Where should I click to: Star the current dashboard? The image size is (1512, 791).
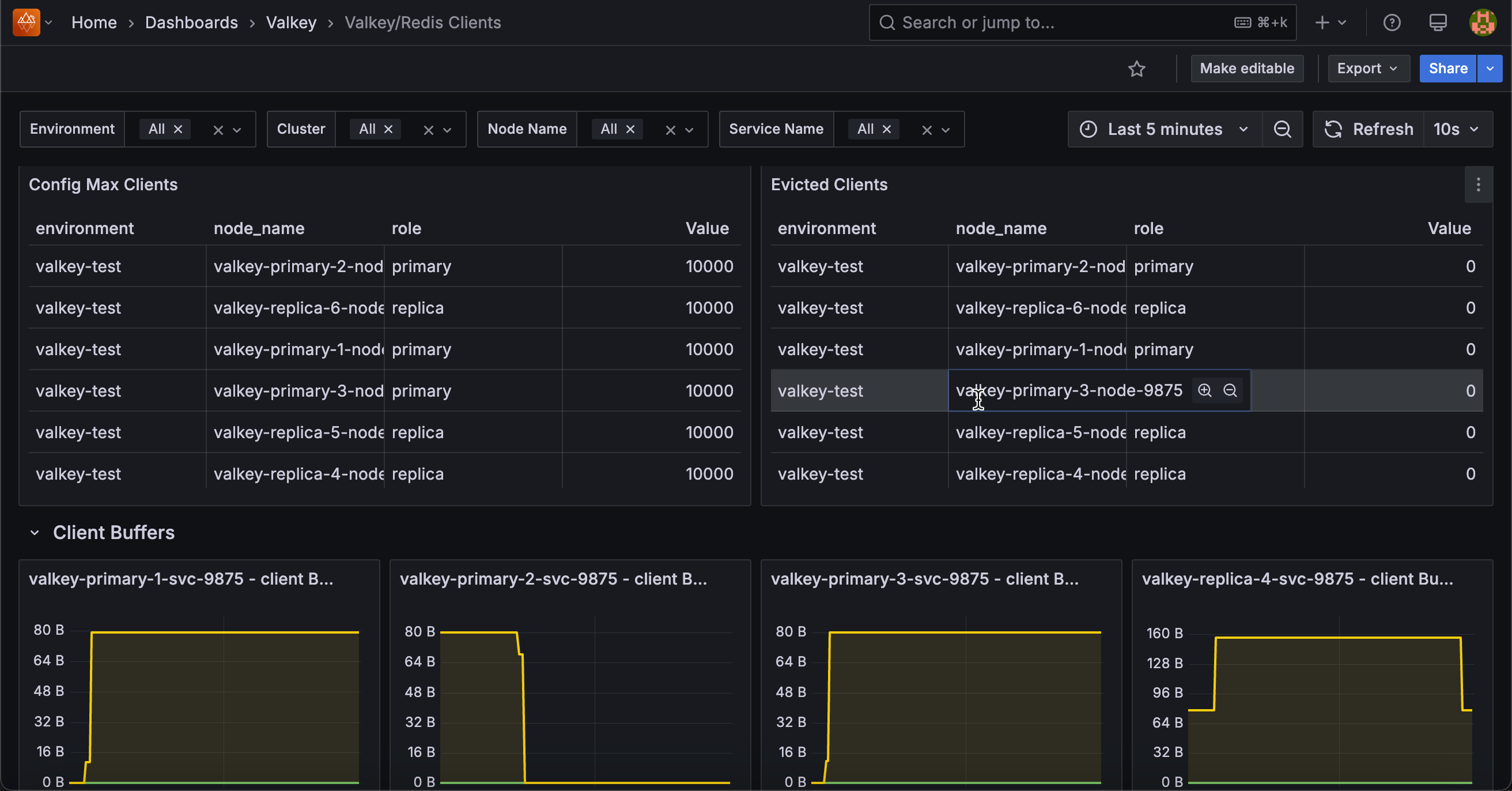pyautogui.click(x=1137, y=69)
